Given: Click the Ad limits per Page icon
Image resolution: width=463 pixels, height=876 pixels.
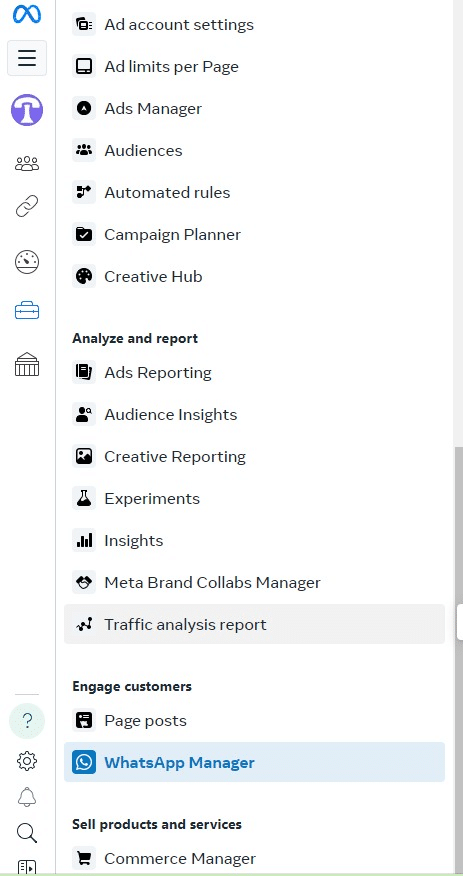Looking at the screenshot, I should pos(84,66).
